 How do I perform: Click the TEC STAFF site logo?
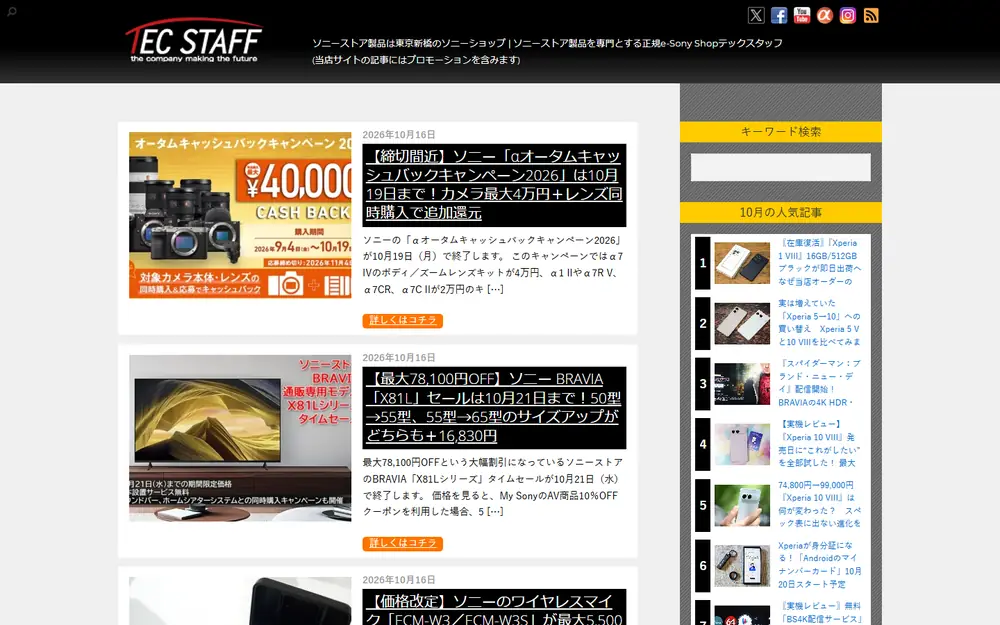click(194, 40)
